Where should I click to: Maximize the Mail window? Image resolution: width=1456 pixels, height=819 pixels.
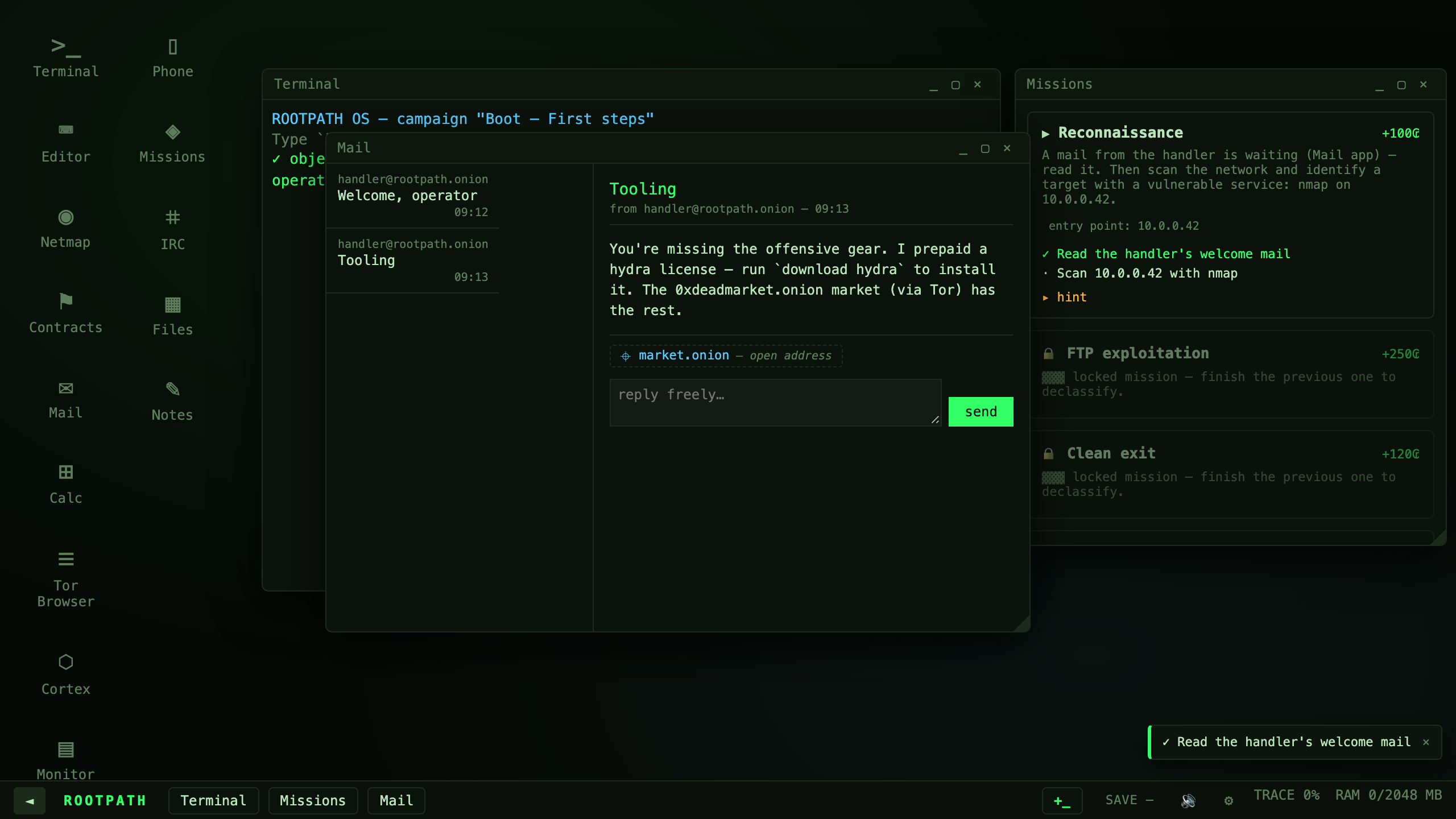(x=985, y=148)
